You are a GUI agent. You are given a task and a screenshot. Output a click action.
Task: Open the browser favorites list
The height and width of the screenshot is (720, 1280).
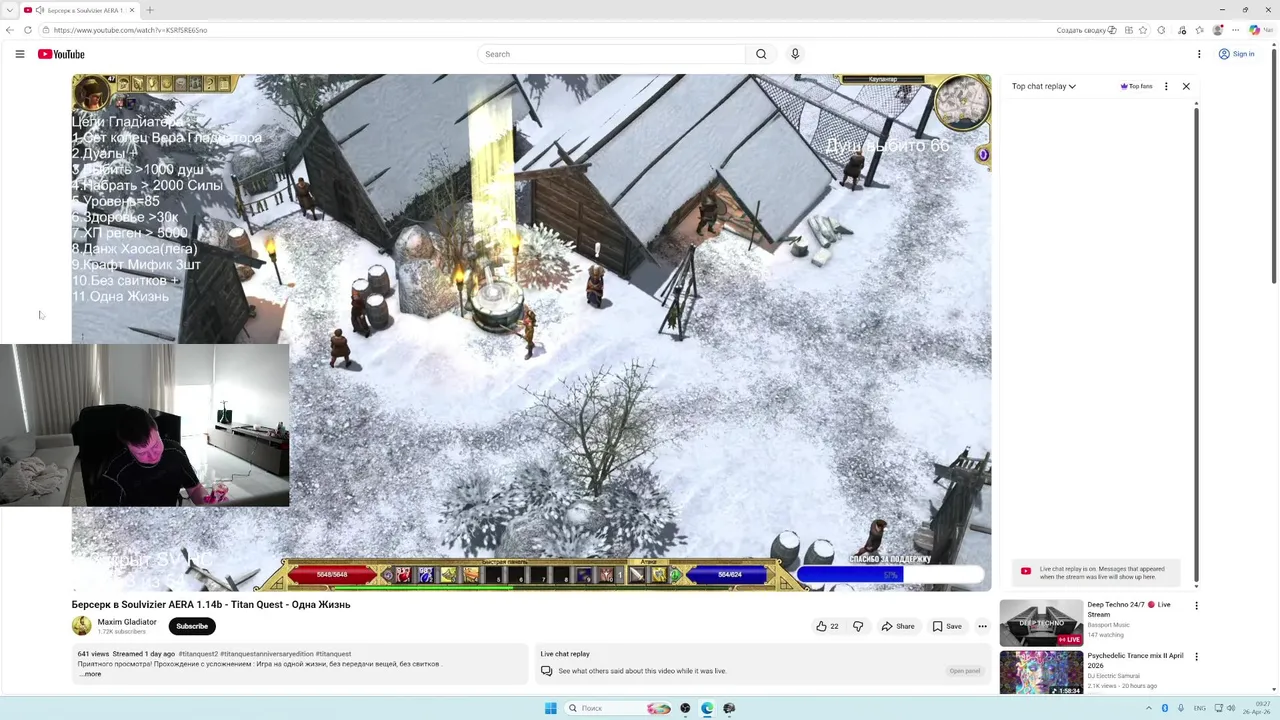(1199, 30)
